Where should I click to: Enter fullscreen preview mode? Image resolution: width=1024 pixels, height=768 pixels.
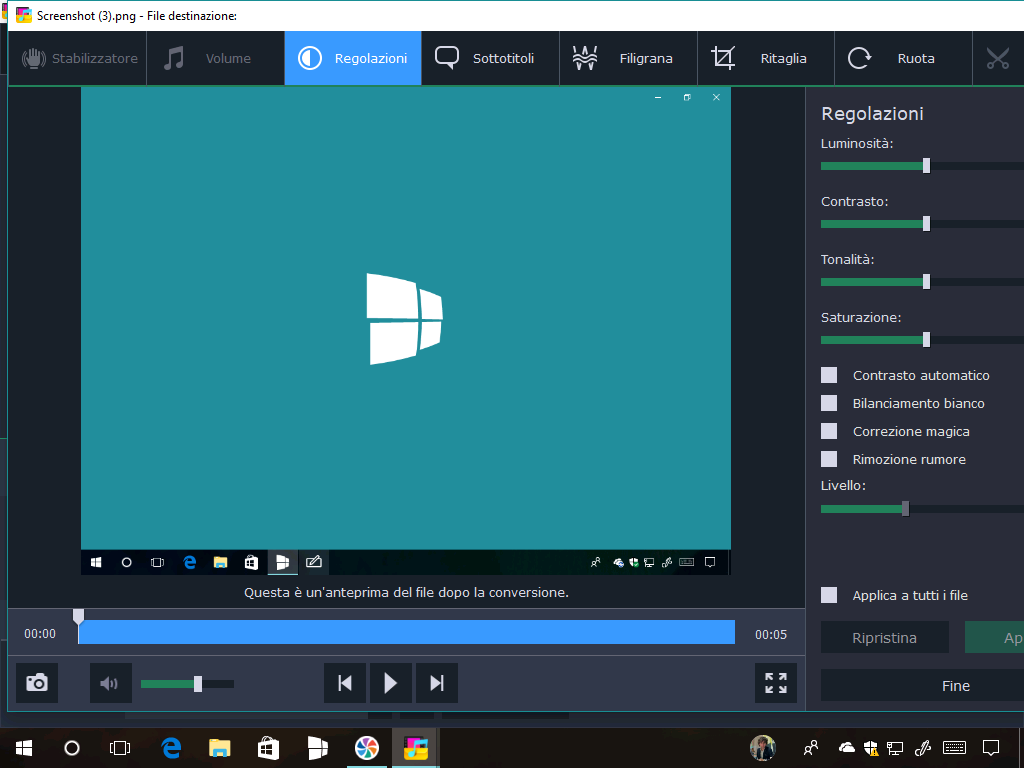[x=776, y=683]
